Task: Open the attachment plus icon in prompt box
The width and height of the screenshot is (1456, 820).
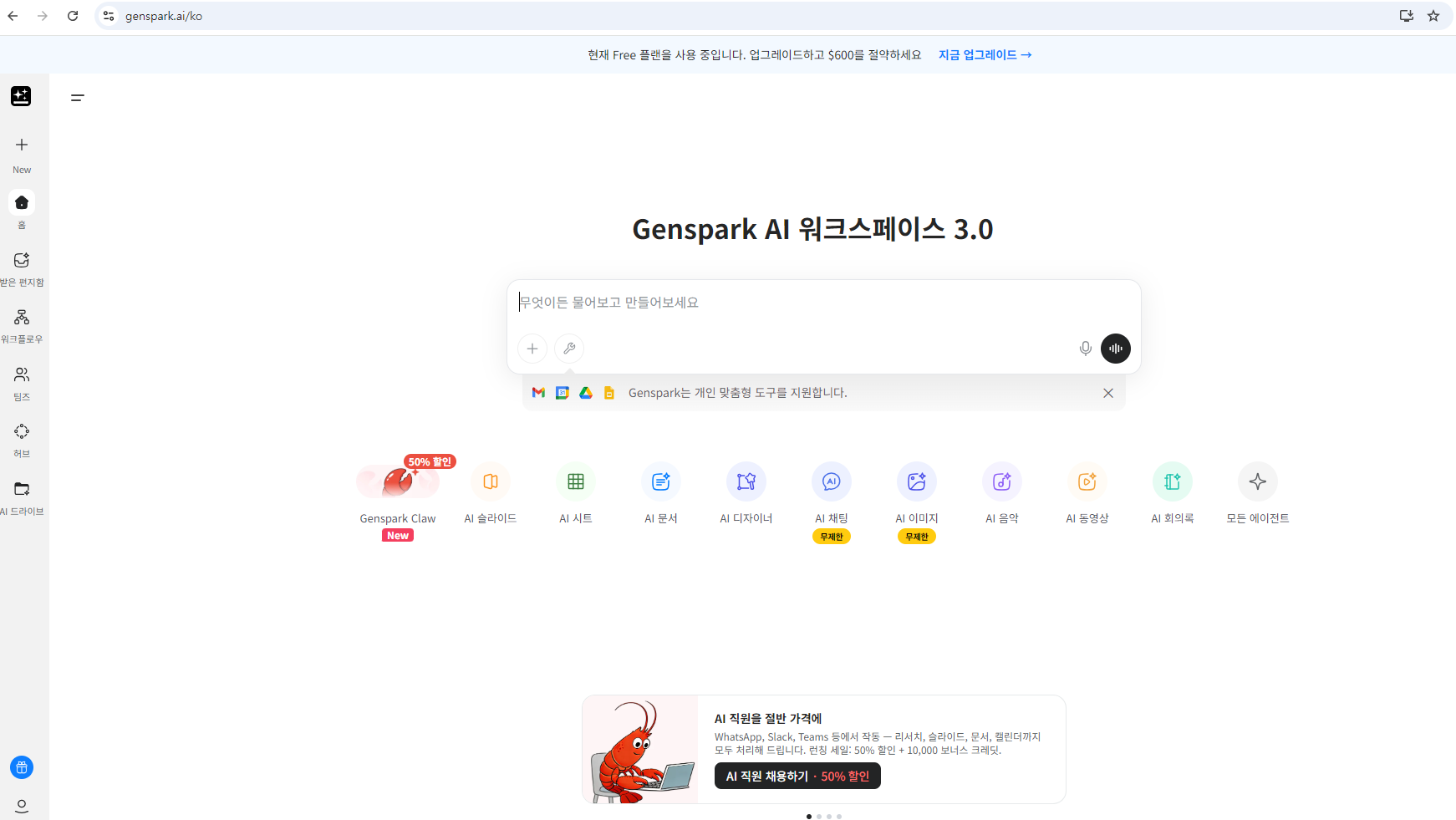Action: pyautogui.click(x=532, y=349)
